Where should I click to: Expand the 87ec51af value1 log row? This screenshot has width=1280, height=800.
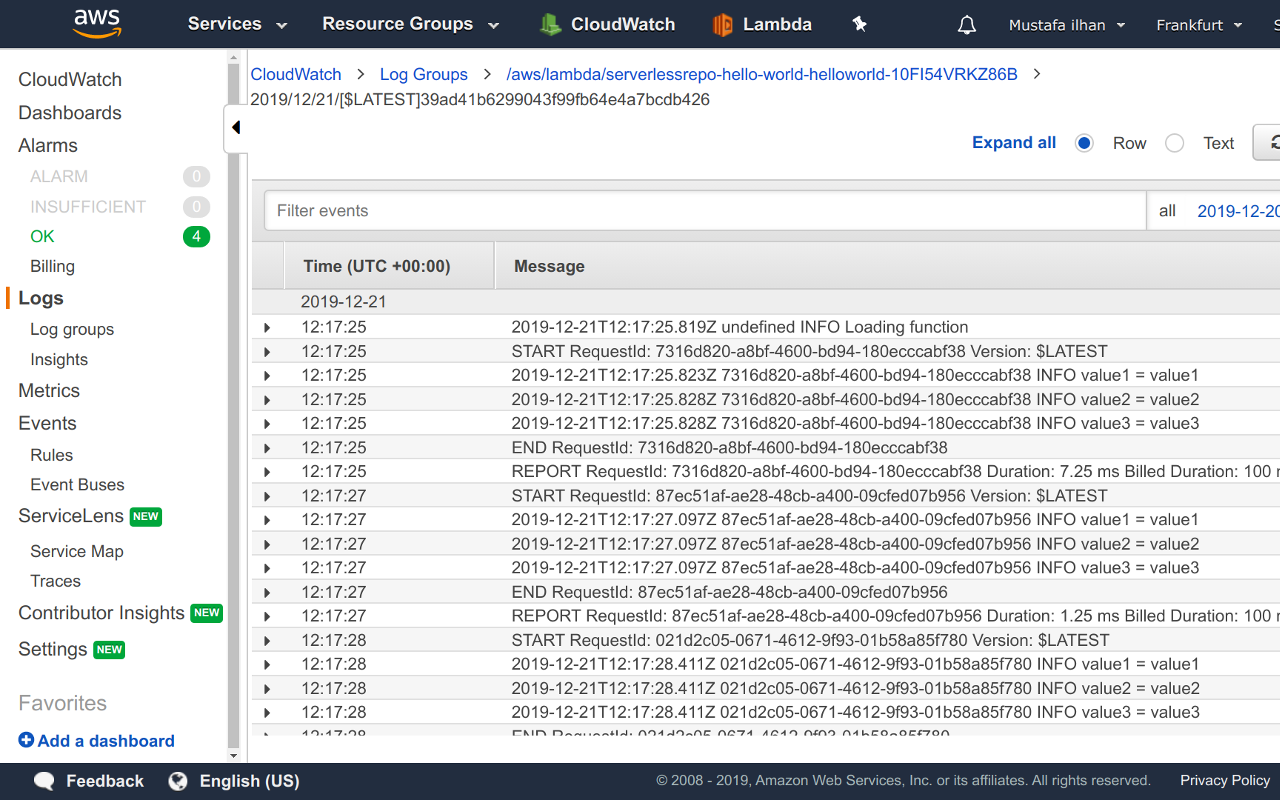click(267, 519)
